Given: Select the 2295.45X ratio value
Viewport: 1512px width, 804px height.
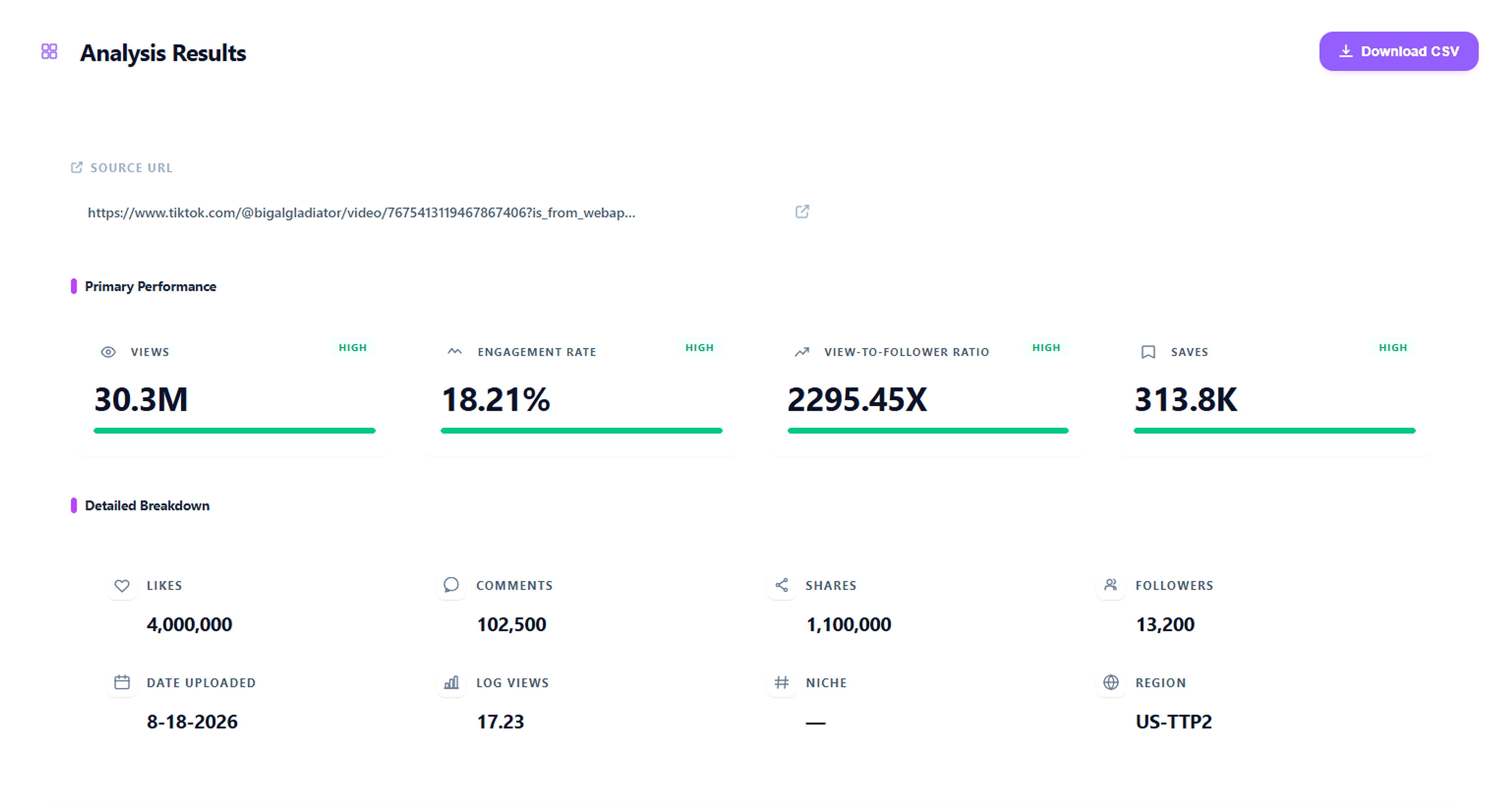Looking at the screenshot, I should coord(858,400).
